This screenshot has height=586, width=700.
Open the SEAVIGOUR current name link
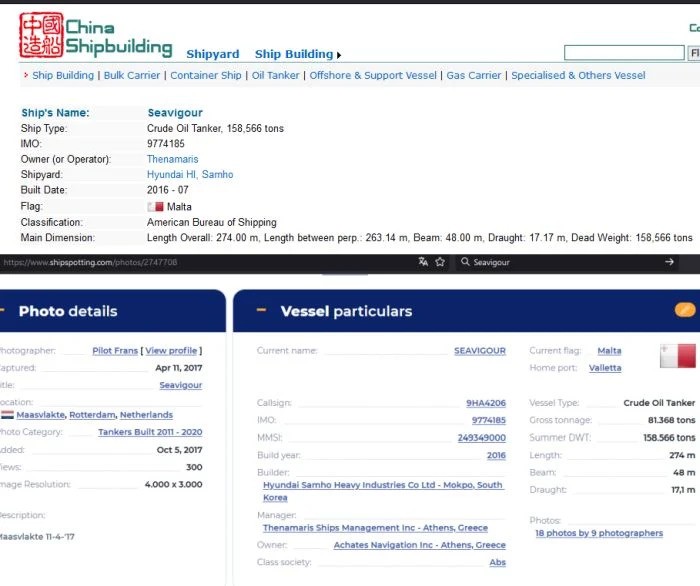[x=480, y=351]
